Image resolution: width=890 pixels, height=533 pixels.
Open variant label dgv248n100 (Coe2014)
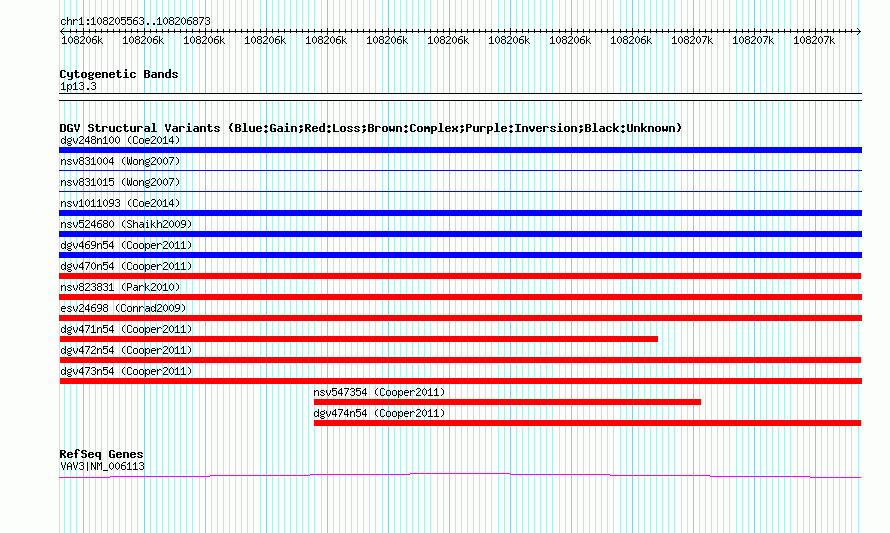(x=120, y=140)
